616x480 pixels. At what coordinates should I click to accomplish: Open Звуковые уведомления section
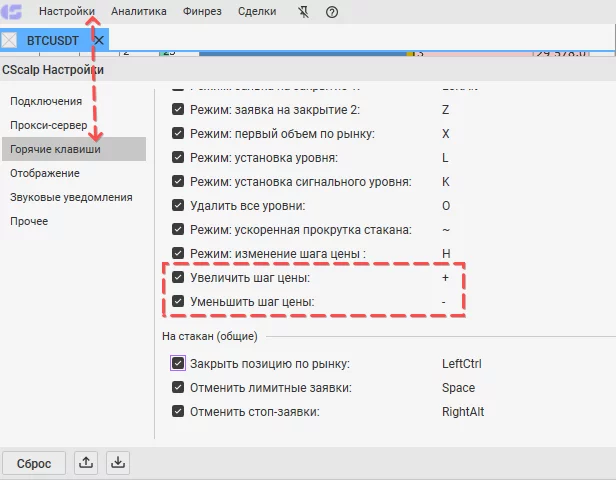[x=71, y=197]
